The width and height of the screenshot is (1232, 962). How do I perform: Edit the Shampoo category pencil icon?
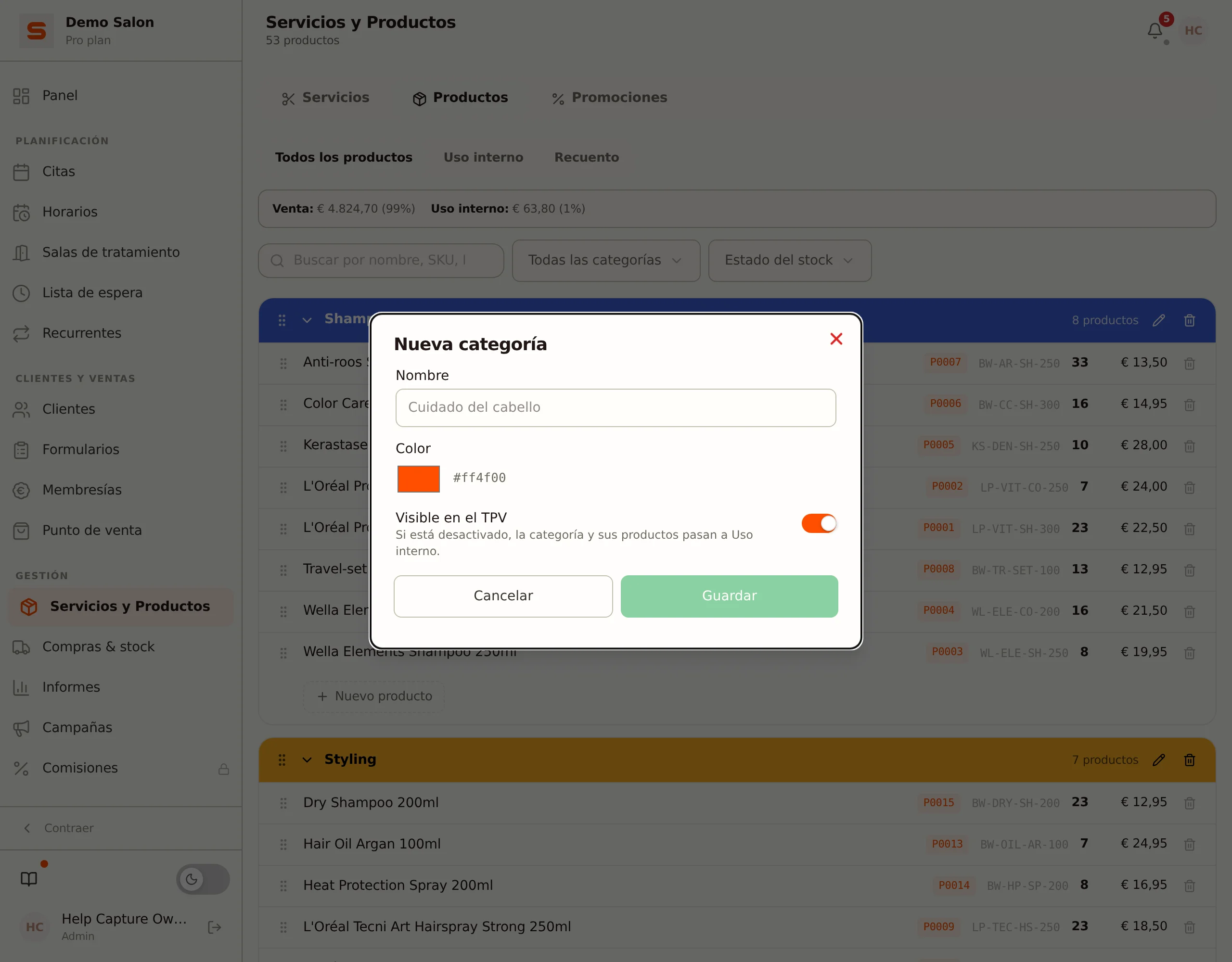pyautogui.click(x=1159, y=320)
